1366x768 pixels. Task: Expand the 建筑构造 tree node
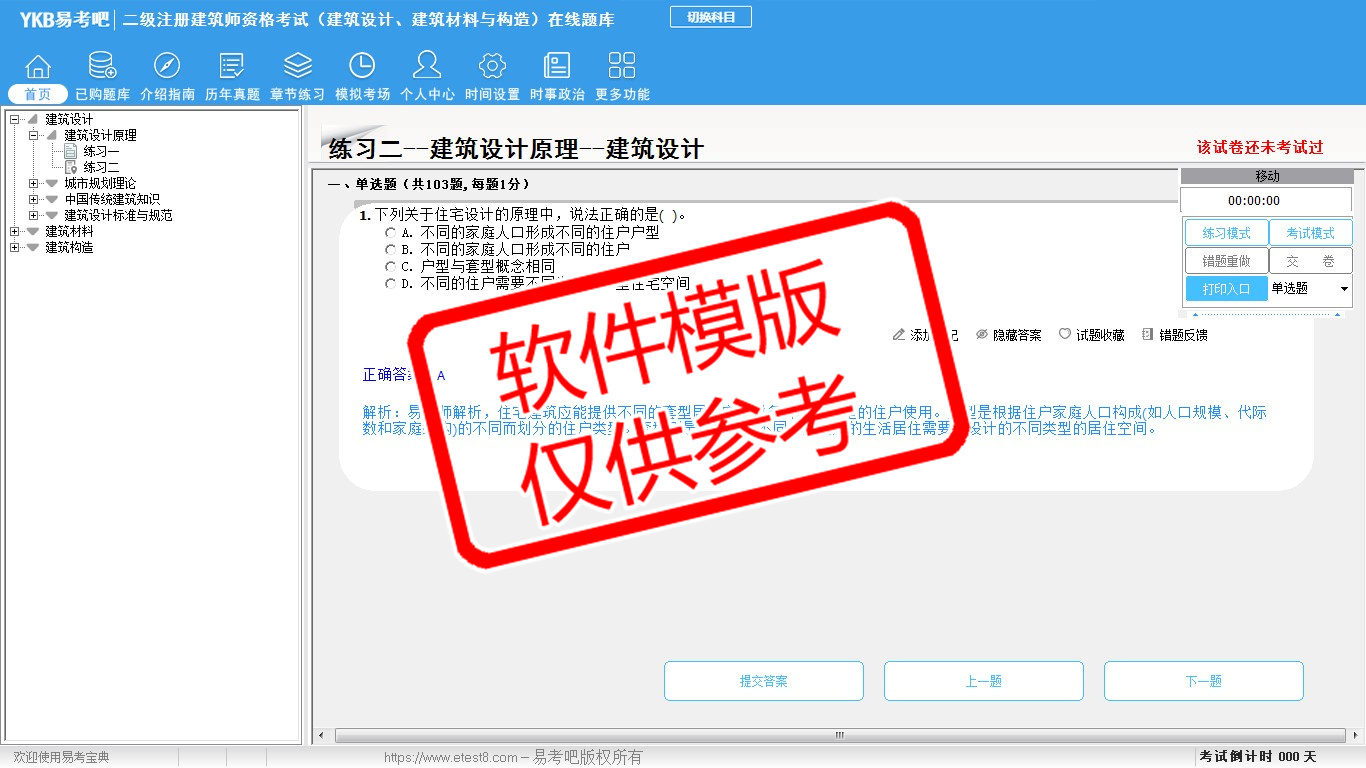pyautogui.click(x=14, y=247)
